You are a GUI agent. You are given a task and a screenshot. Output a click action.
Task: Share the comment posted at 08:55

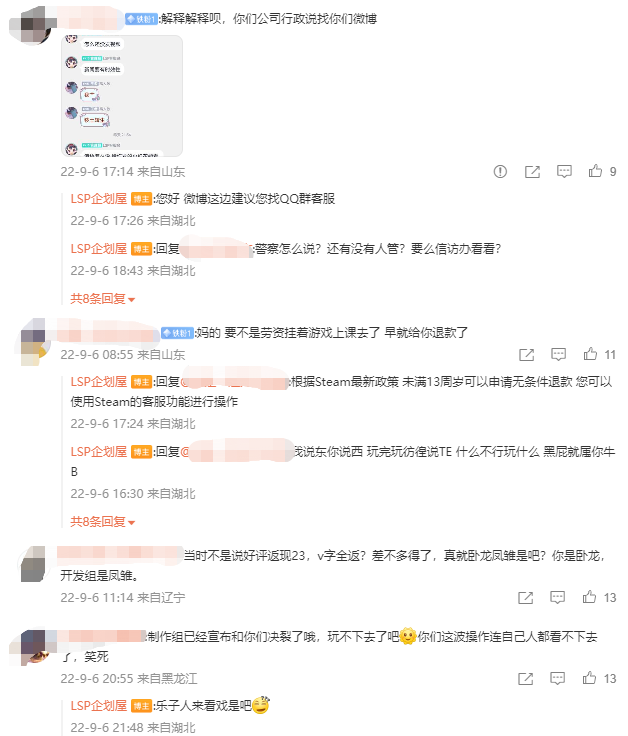526,355
